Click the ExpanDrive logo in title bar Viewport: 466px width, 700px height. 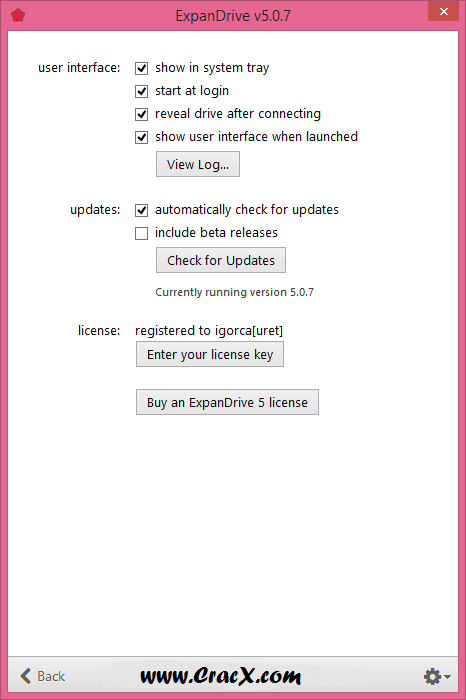tap(18, 16)
